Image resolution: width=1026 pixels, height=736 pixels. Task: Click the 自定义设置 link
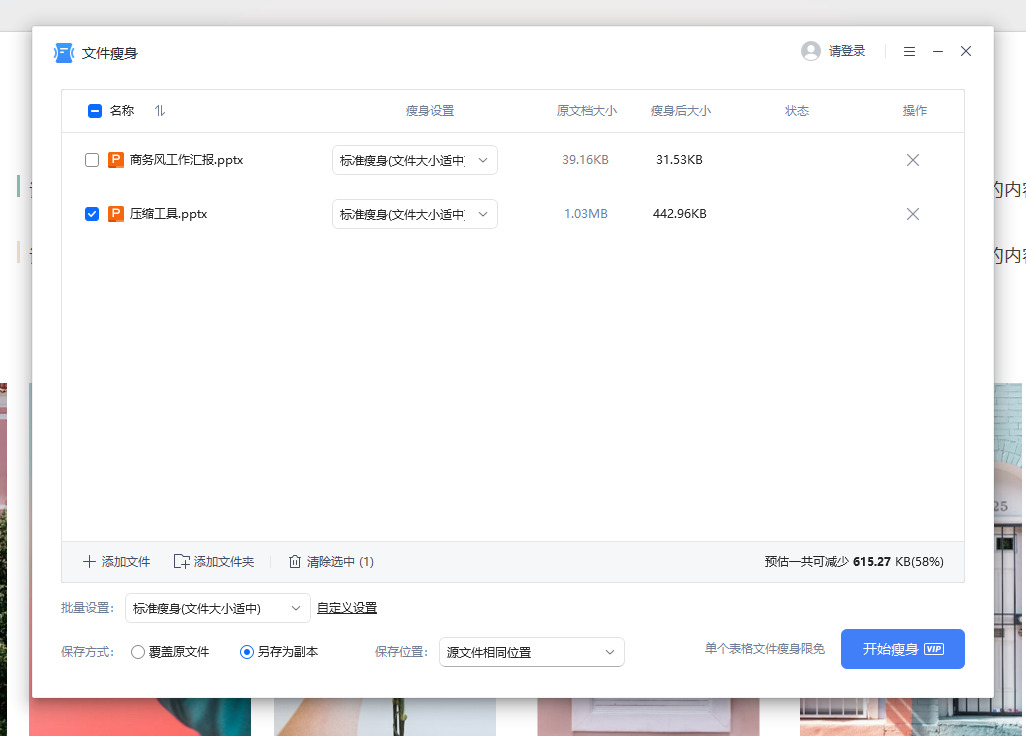(347, 608)
